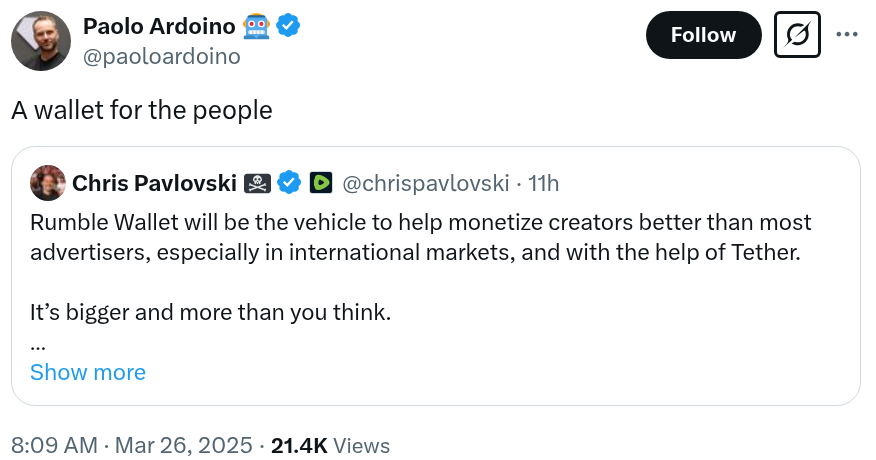Click the tweet text "A wallet for the people"
The image size is (876, 460).
[x=142, y=110]
